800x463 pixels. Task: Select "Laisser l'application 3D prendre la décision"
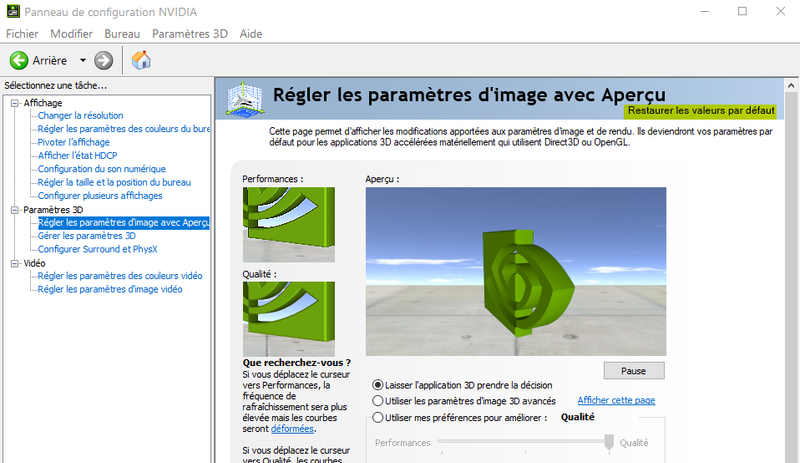pos(377,384)
